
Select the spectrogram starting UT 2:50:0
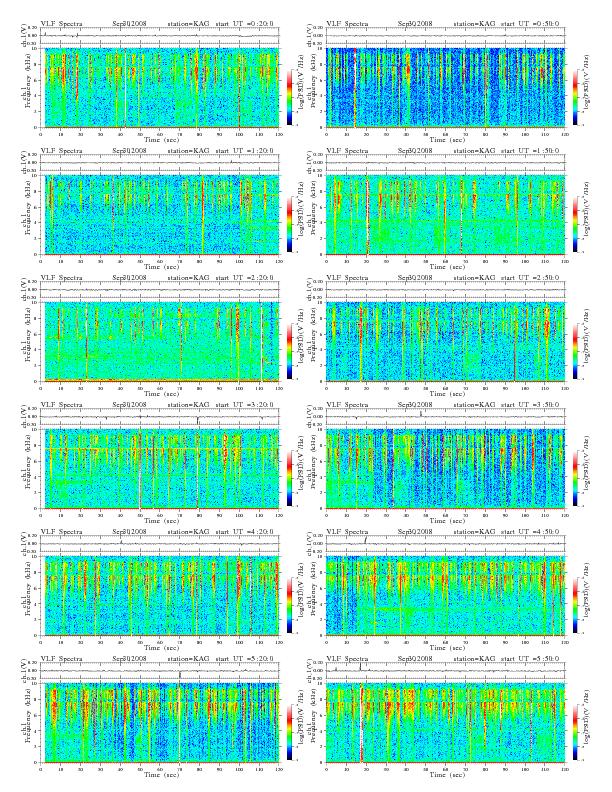pyautogui.click(x=445, y=341)
